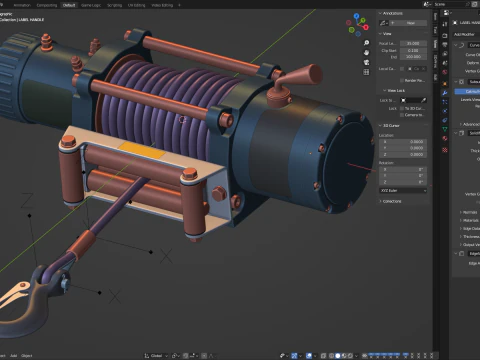This screenshot has width=480, height=360.
Task: Toggle the overlays button in viewport header
Action: pyautogui.click(x=309, y=356)
